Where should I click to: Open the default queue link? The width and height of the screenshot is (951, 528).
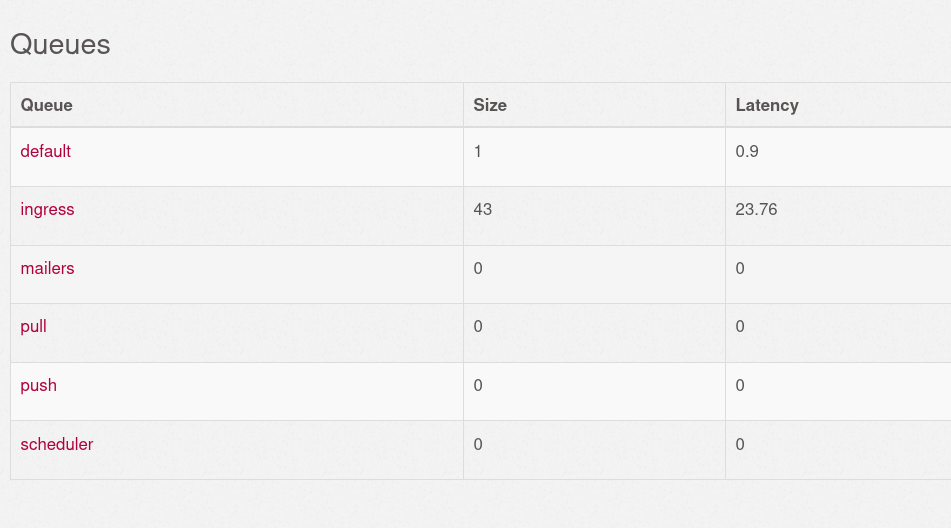pos(45,151)
